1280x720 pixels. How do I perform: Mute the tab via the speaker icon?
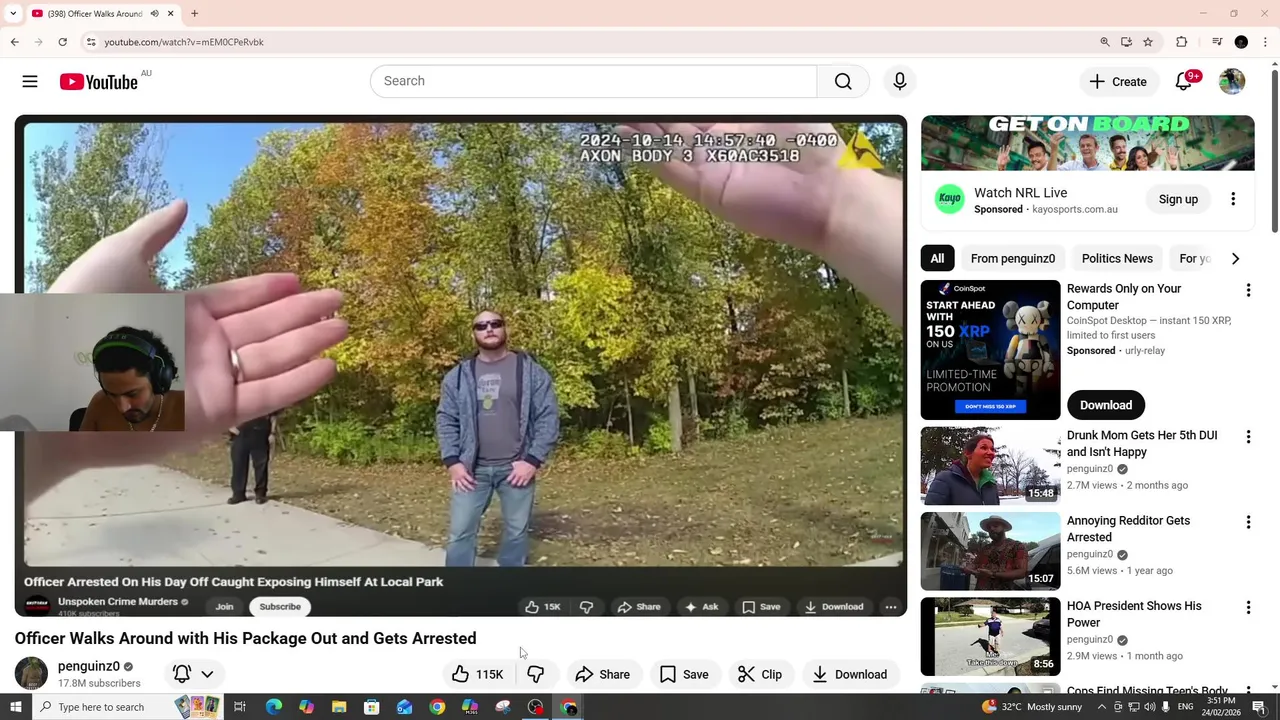point(154,13)
